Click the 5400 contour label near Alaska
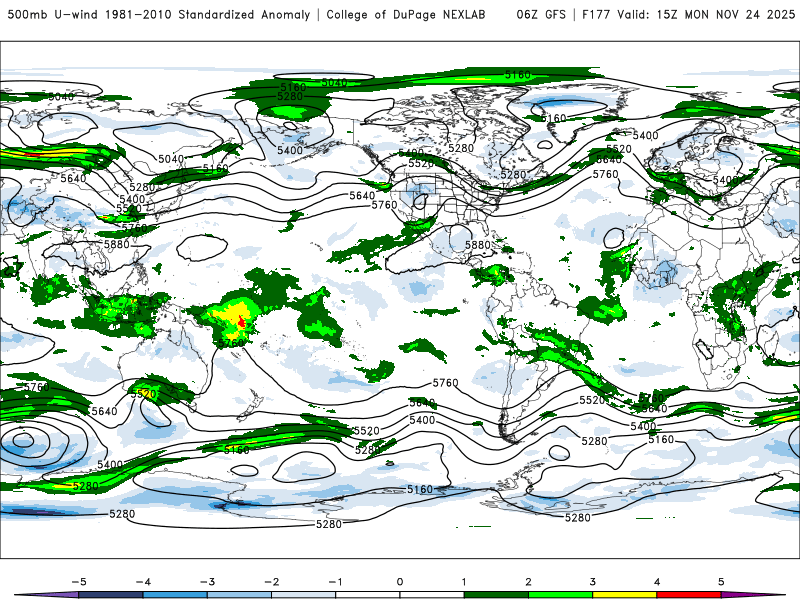800x600 pixels. click(x=290, y=150)
